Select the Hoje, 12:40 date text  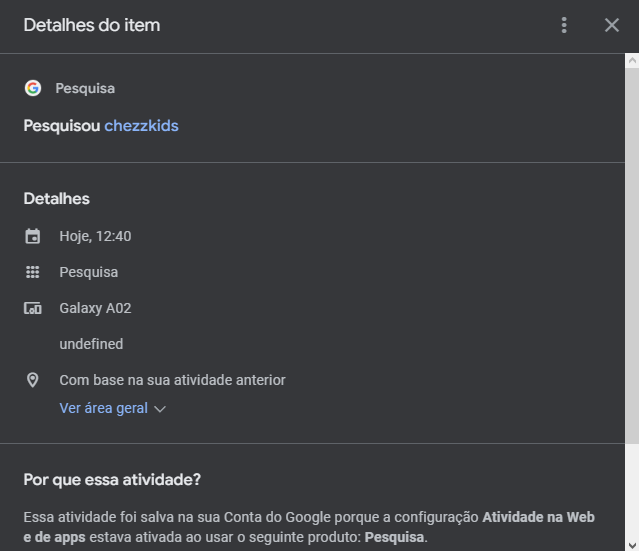[x=95, y=236]
